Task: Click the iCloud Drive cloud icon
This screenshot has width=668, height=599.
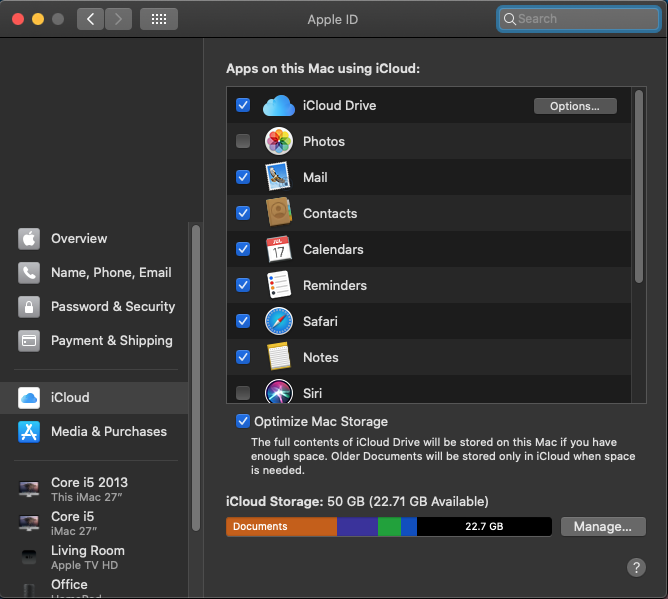Action: [279, 106]
